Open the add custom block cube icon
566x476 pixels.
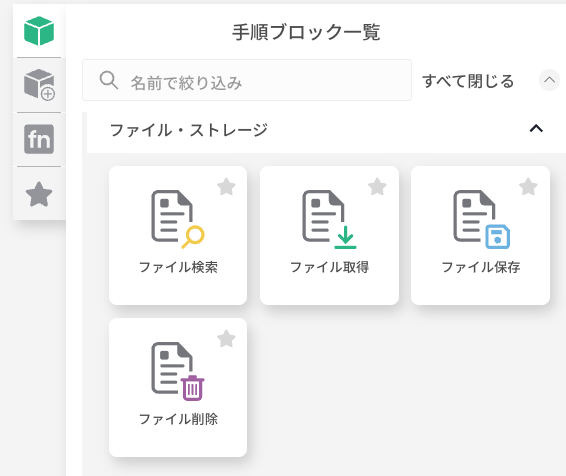(x=39, y=85)
